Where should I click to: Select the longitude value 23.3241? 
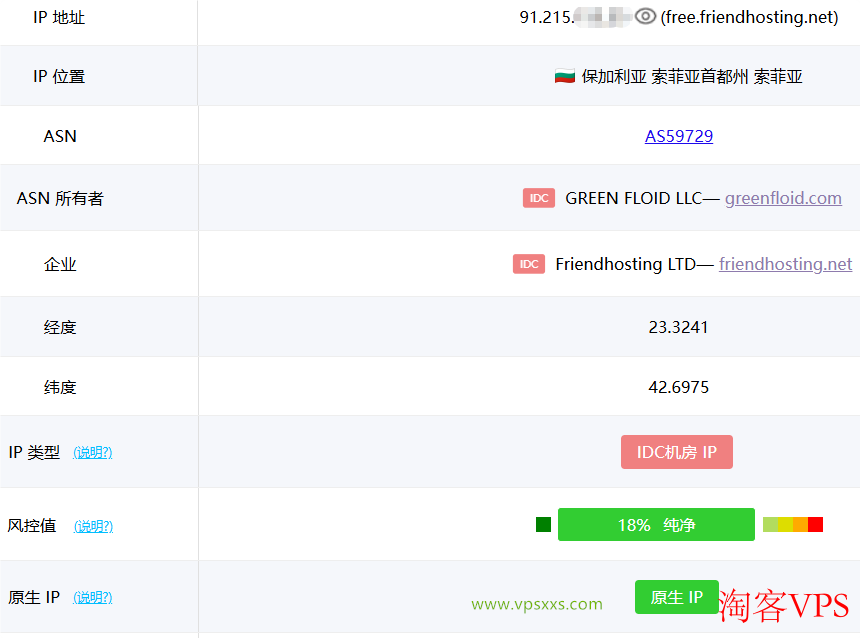click(x=678, y=327)
